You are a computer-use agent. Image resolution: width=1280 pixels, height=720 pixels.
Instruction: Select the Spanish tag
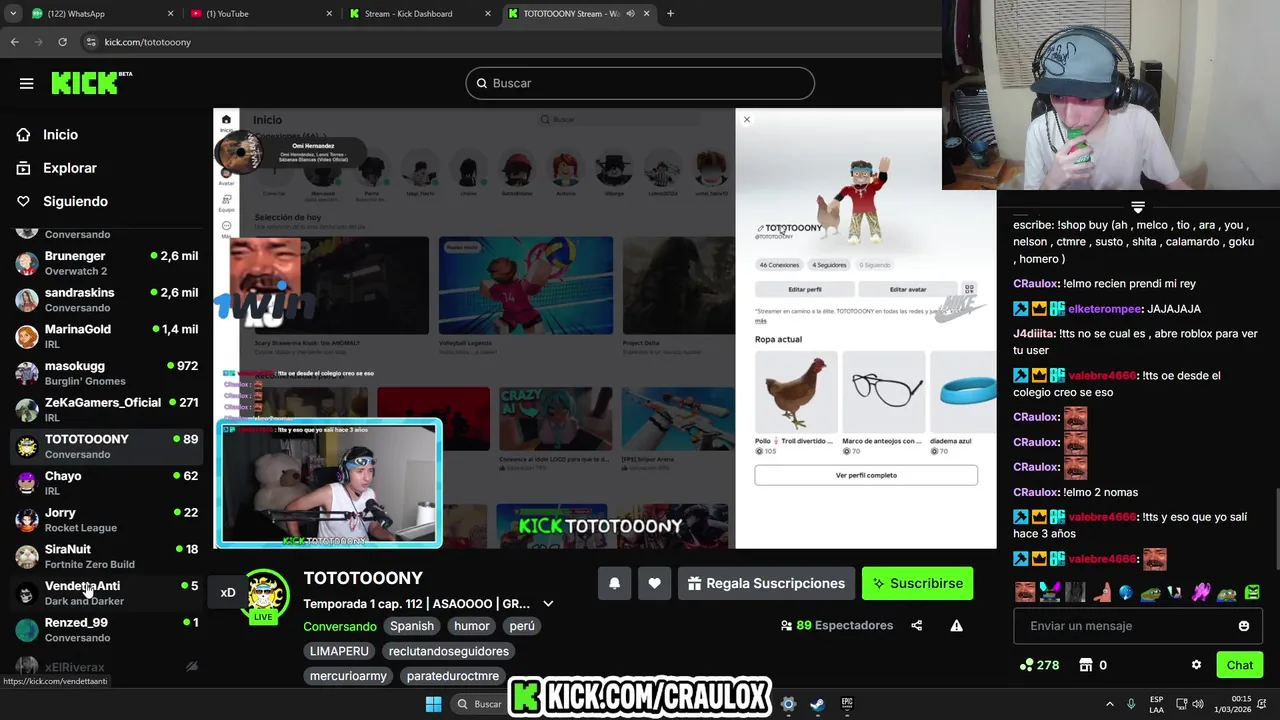412,626
